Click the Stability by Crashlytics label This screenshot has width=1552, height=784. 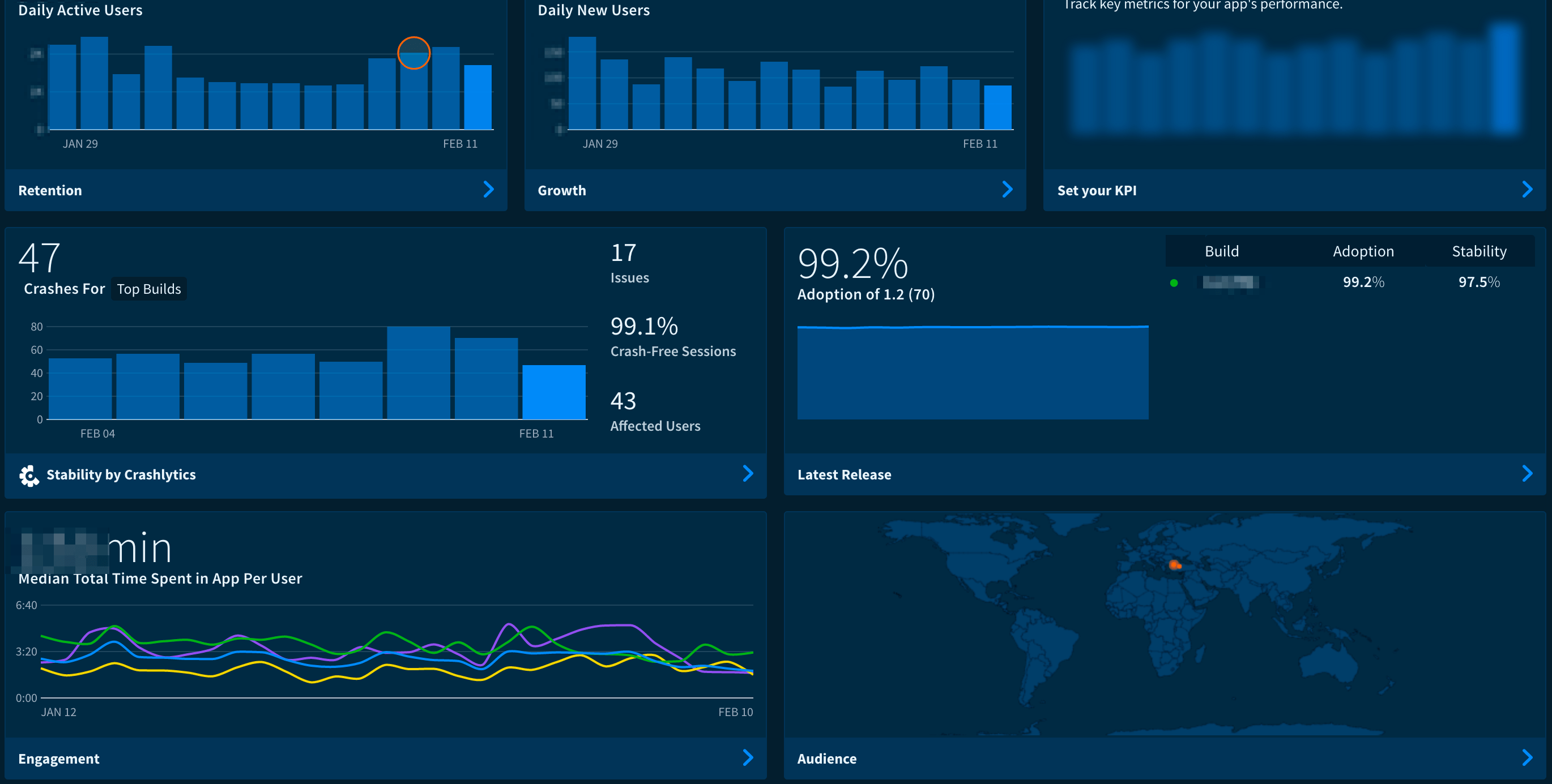pos(121,475)
